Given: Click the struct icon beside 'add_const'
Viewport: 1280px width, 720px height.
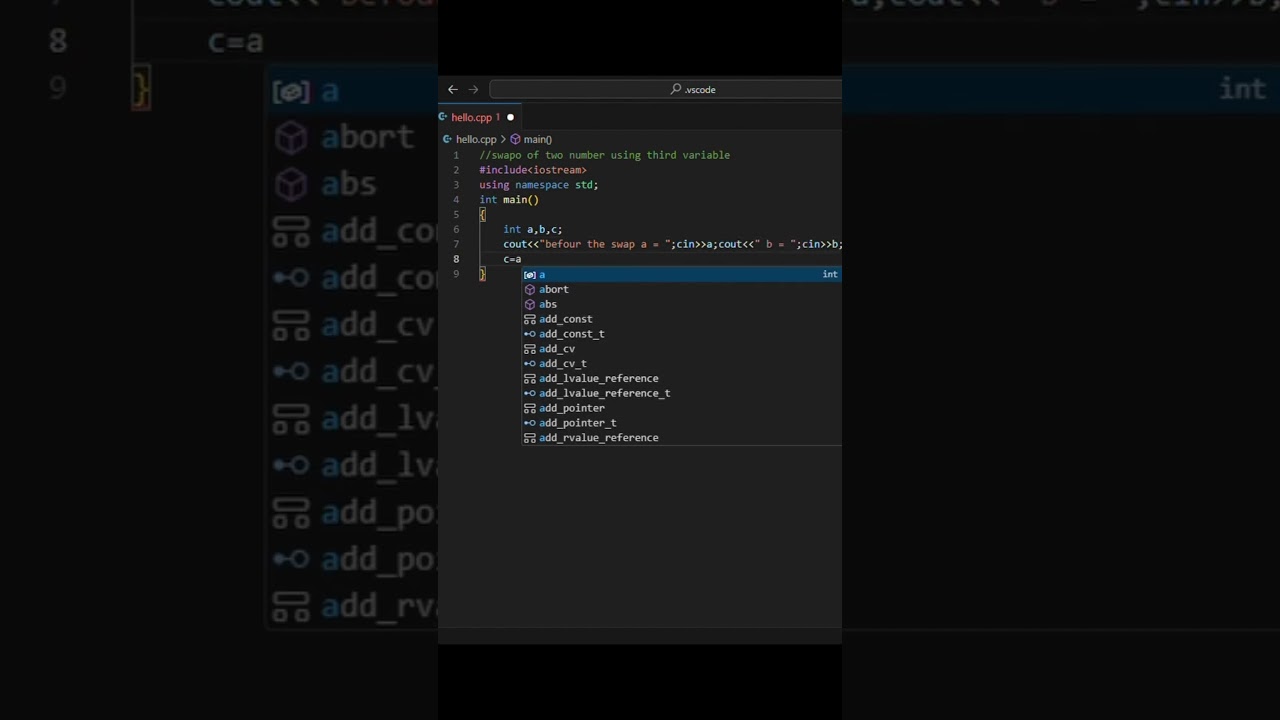Looking at the screenshot, I should pos(530,319).
